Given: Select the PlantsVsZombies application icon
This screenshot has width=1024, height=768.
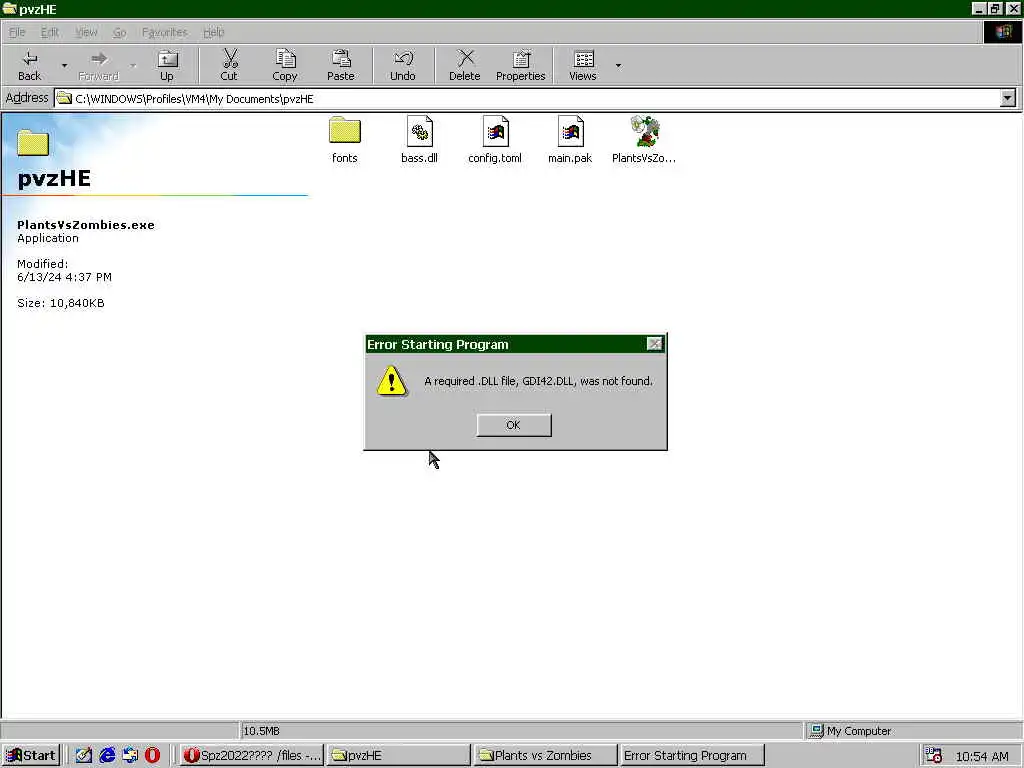Looking at the screenshot, I should [645, 131].
